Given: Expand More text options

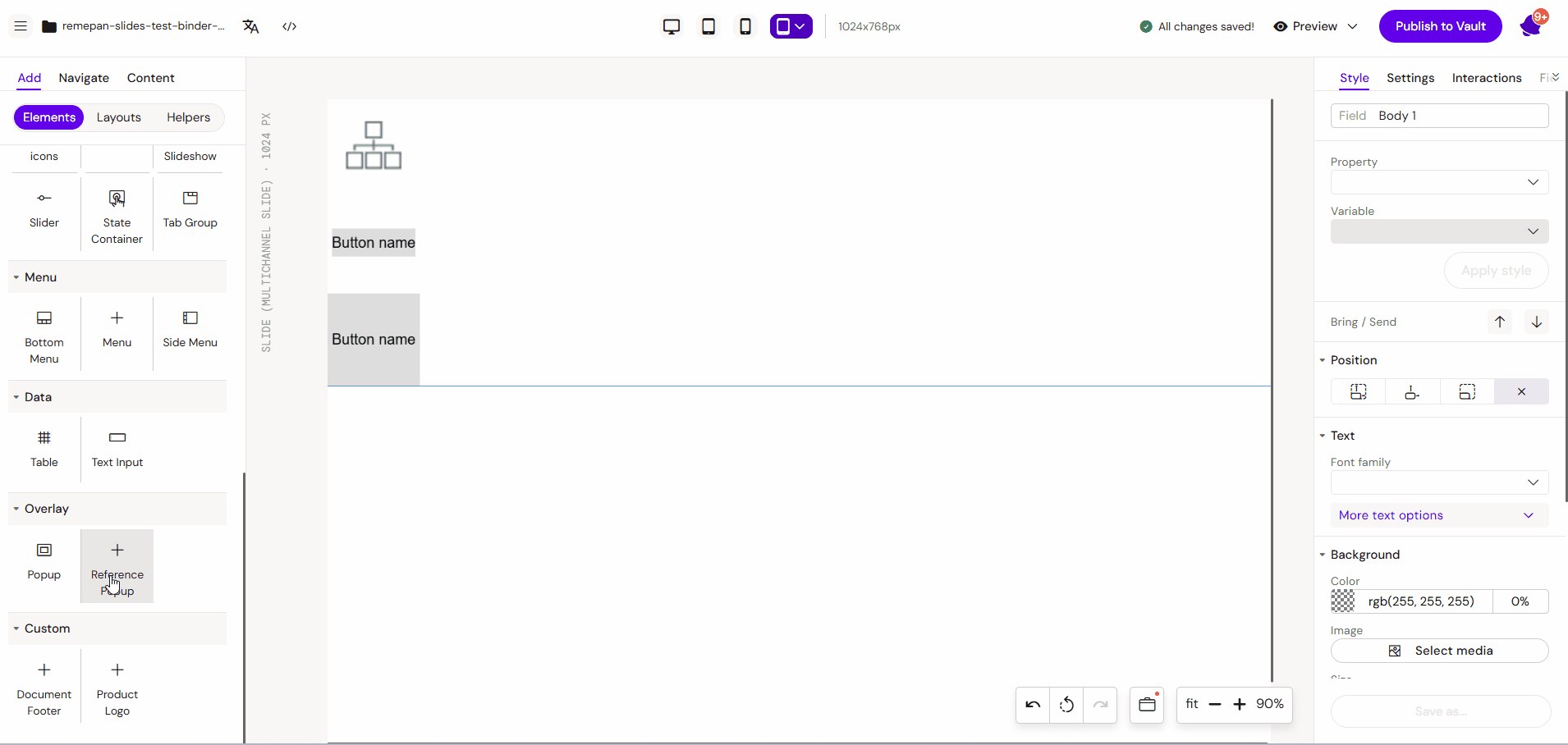Looking at the screenshot, I should pyautogui.click(x=1439, y=515).
